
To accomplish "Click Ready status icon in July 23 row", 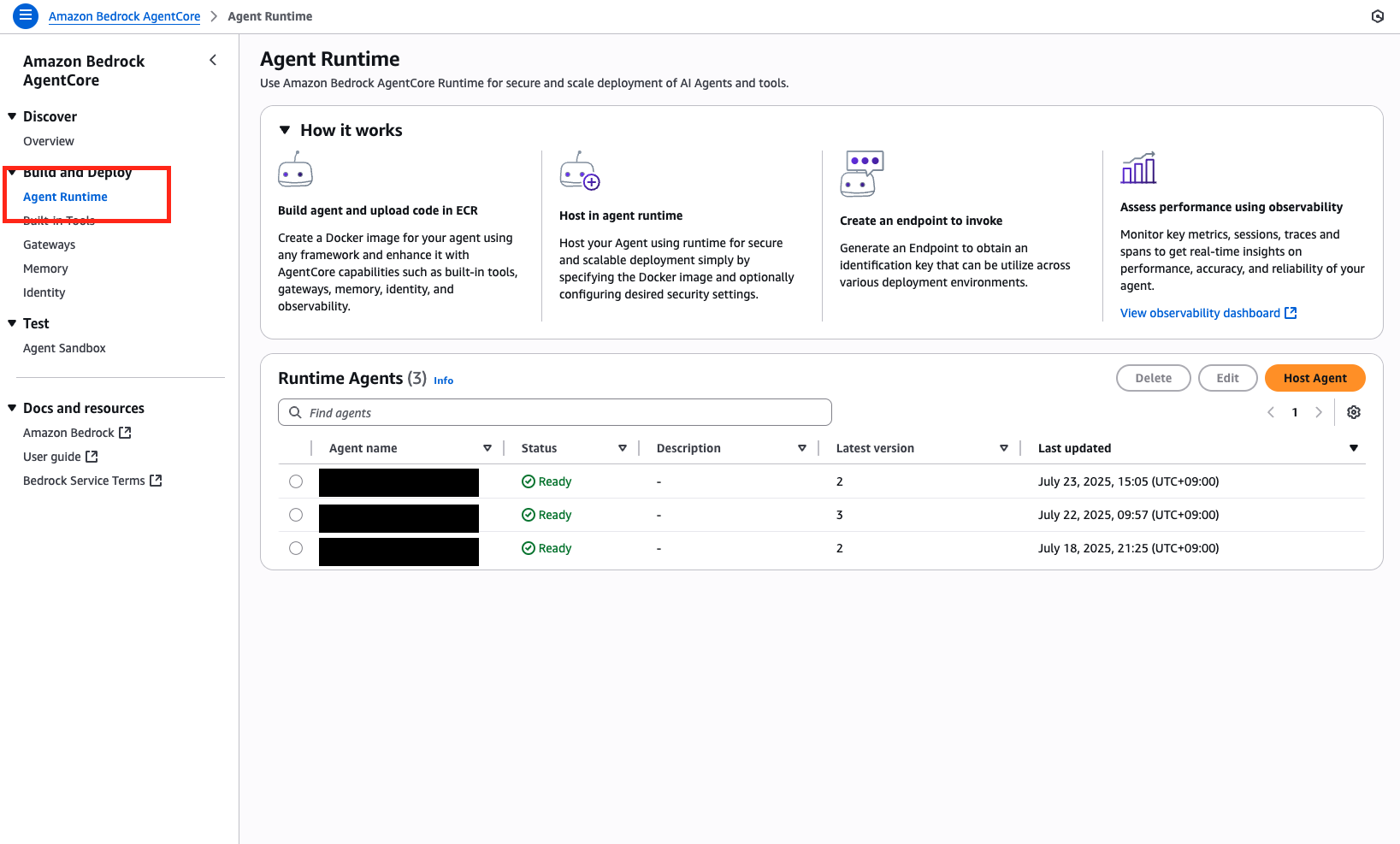I will coord(529,481).
